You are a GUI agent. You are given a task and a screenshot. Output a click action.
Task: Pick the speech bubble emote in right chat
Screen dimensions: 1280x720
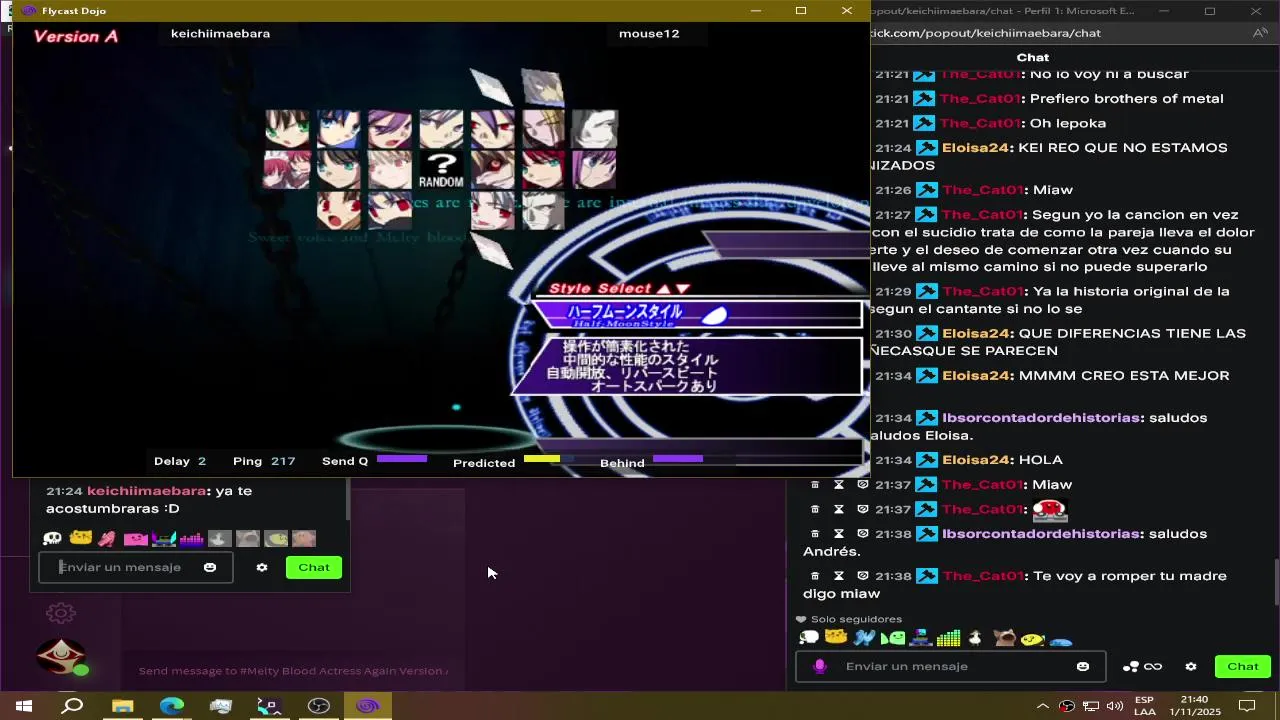(809, 637)
